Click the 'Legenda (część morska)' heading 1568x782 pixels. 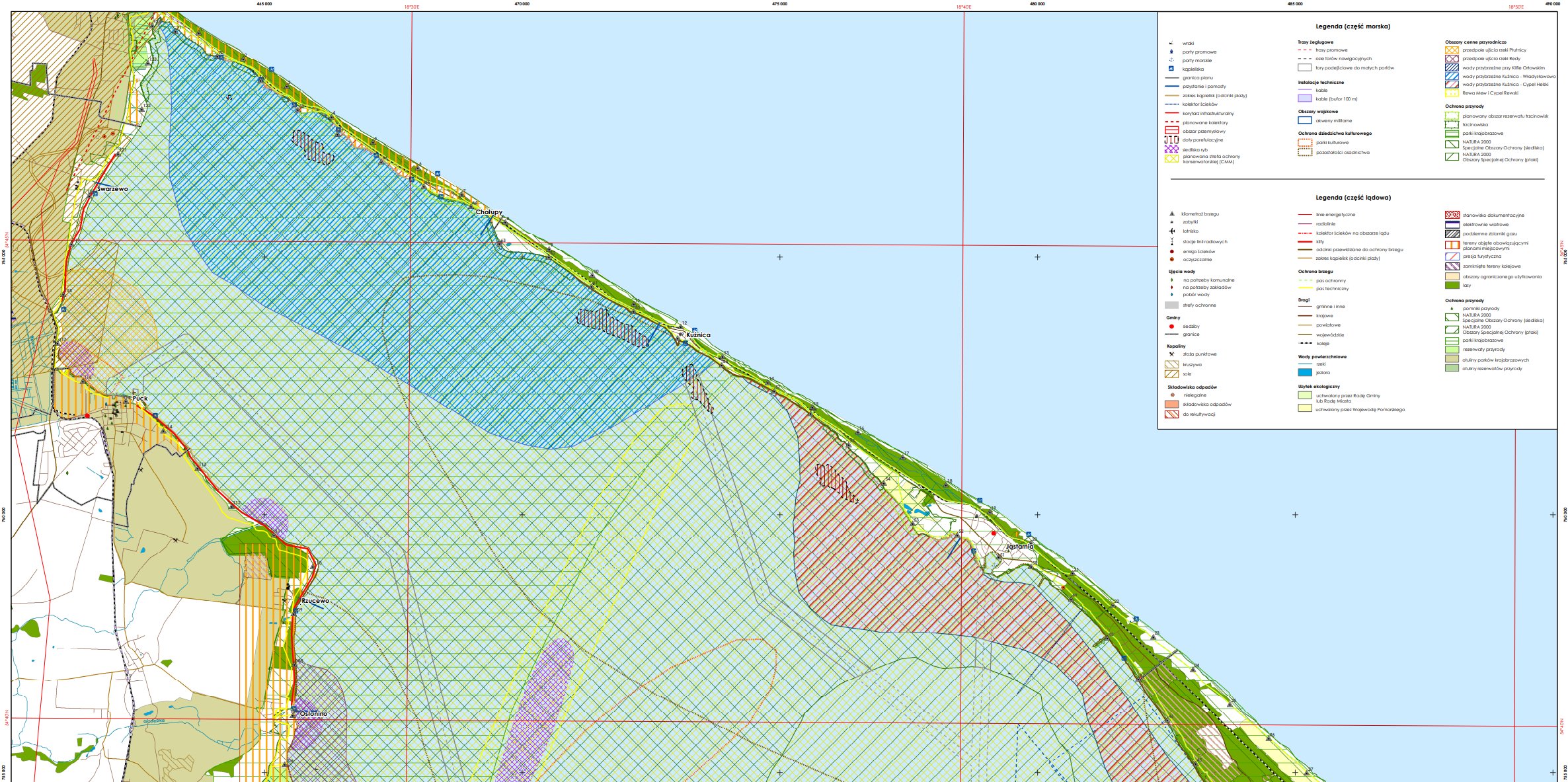pyautogui.click(x=1353, y=26)
